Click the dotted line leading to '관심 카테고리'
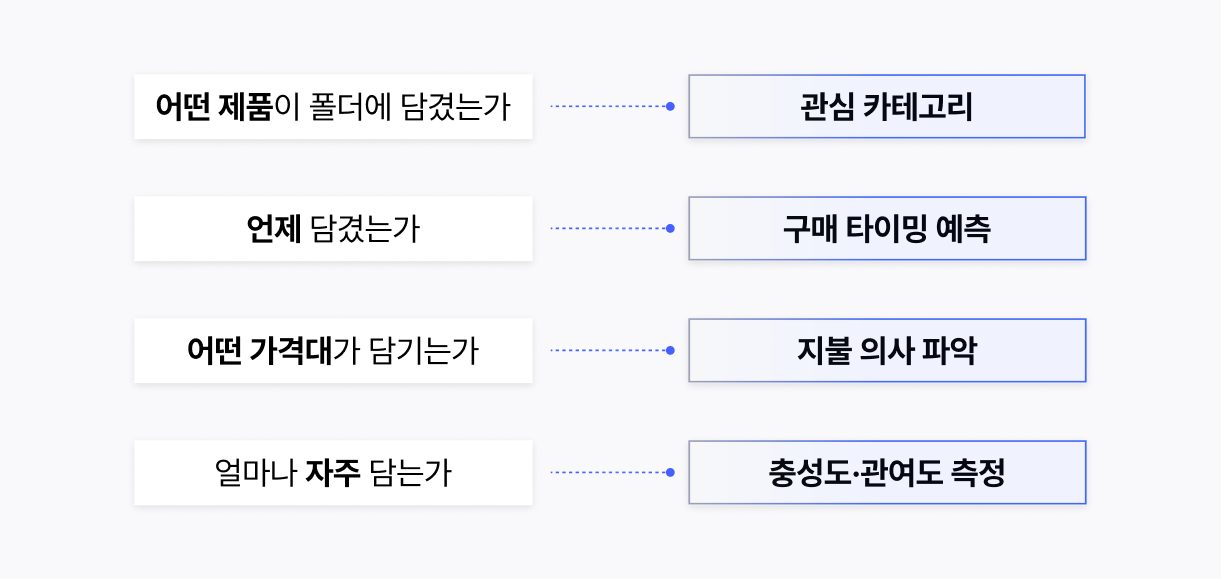Screen dimensions: 1221x579 coord(608,106)
